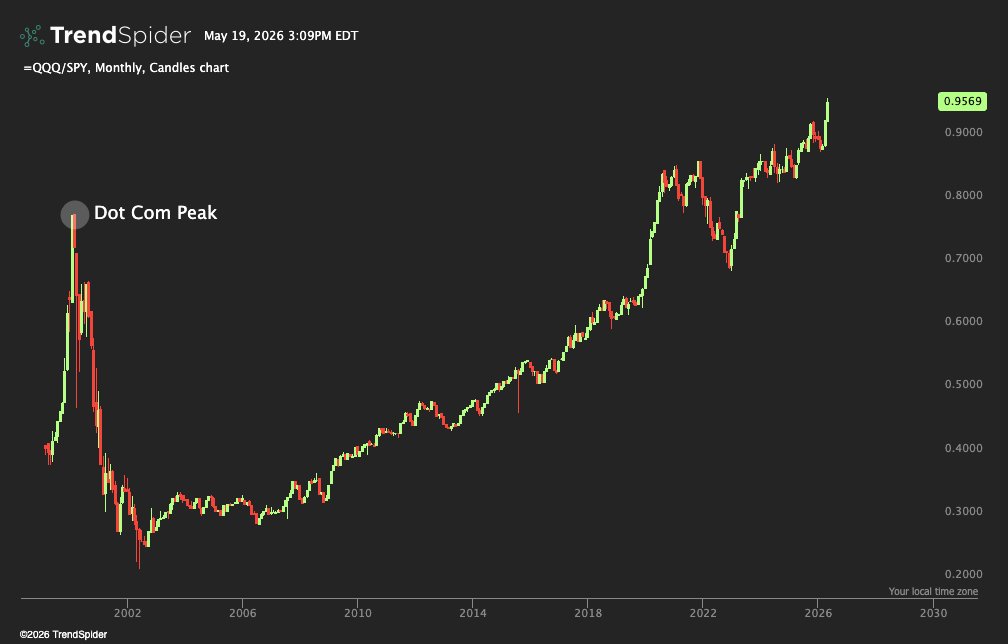The image size is (1008, 644).
Task: Click the Dot Com Peak annotation text
Action: (x=156, y=213)
